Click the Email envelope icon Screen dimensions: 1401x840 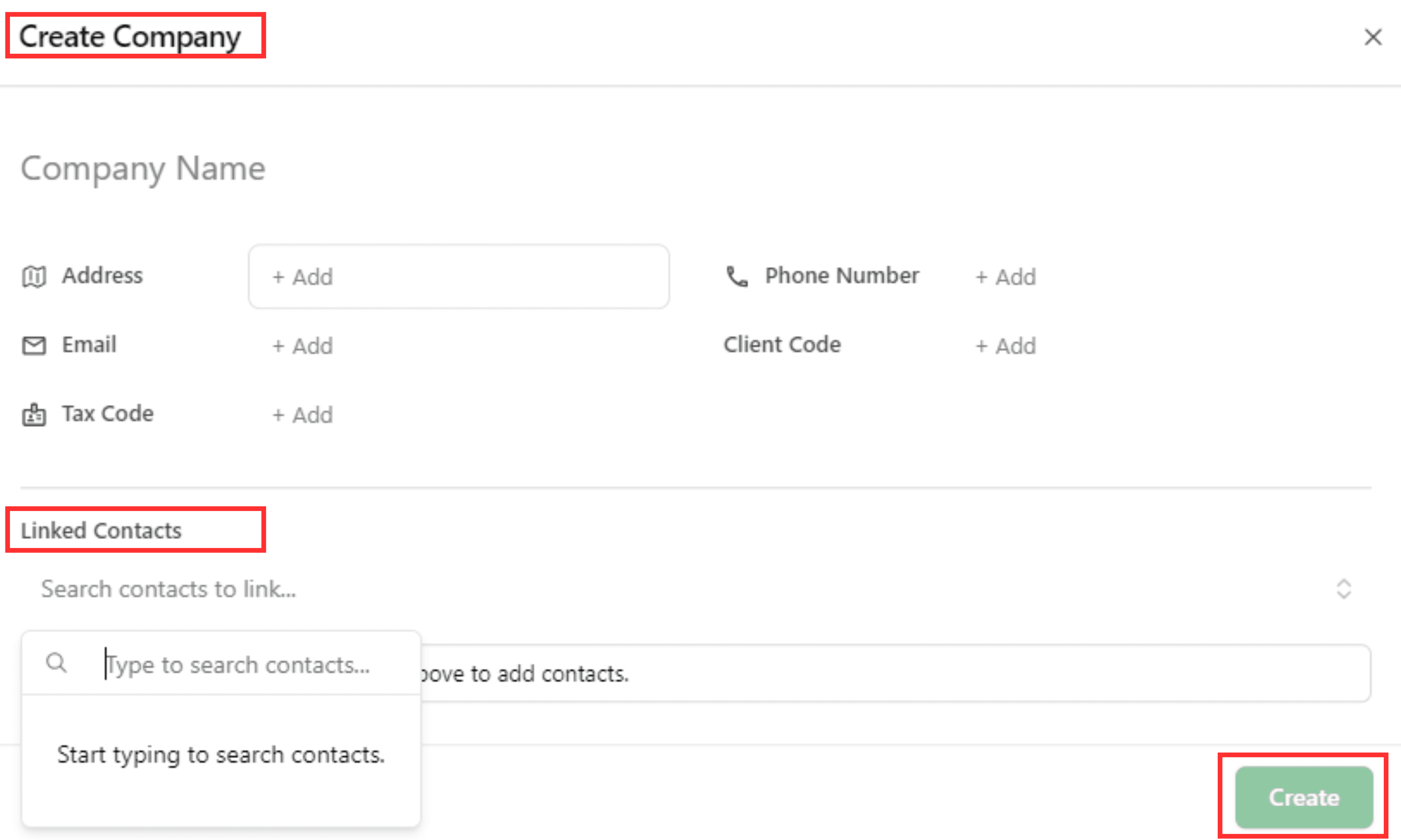click(34, 345)
